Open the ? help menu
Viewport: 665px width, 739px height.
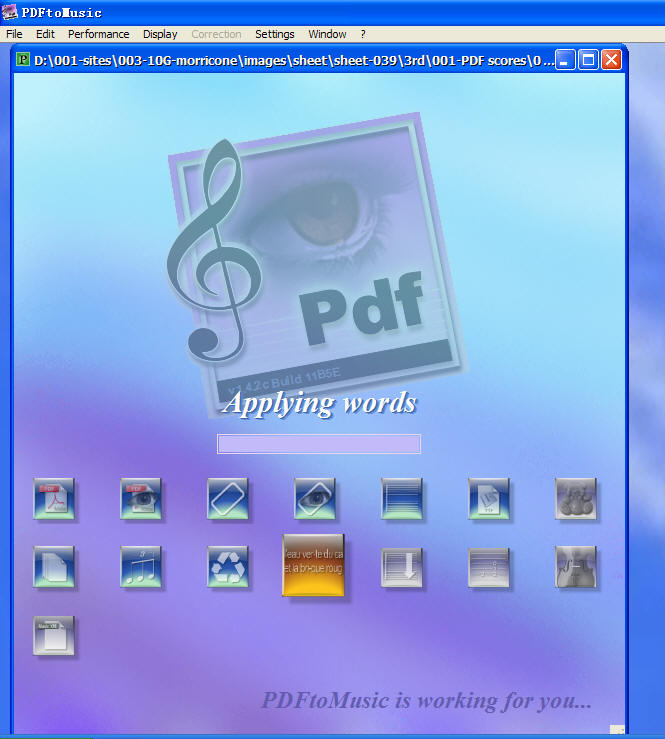coord(363,34)
